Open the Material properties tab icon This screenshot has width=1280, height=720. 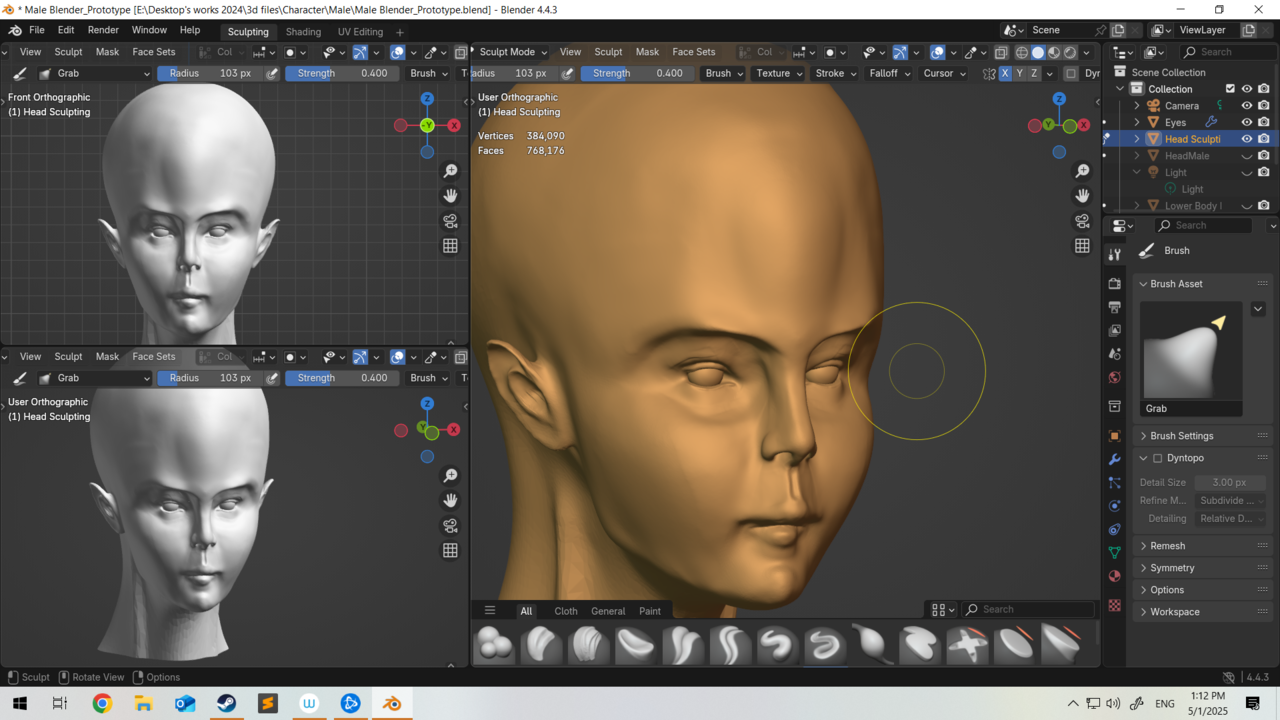[1115, 576]
